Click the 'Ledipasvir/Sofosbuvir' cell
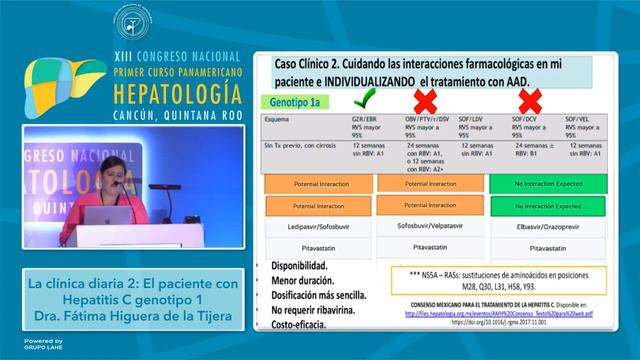640x360 pixels. 318,227
